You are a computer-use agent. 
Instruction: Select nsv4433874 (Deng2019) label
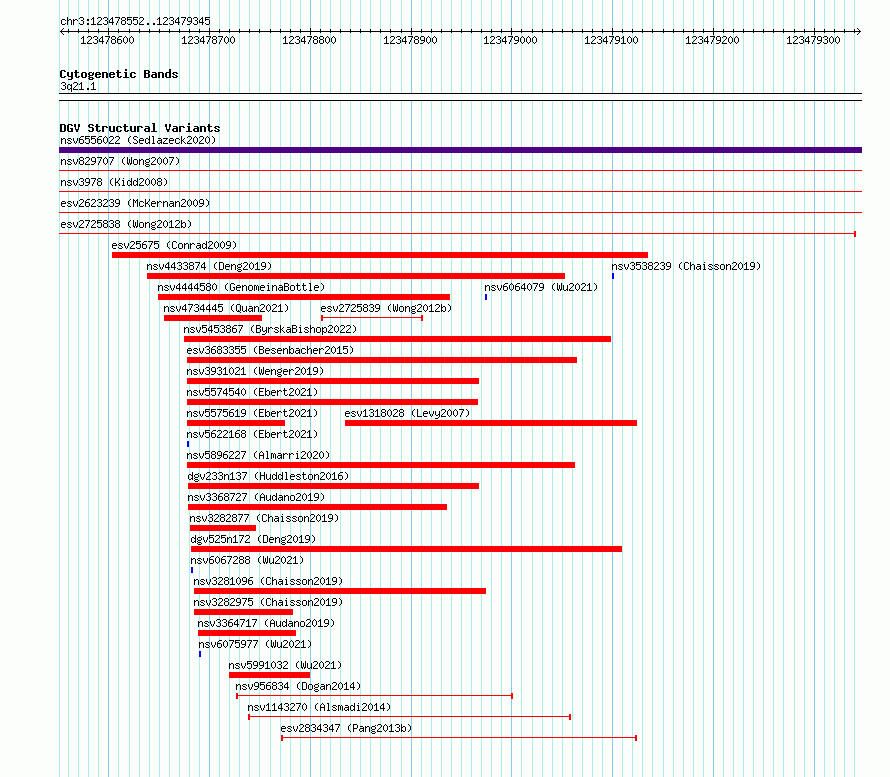[x=209, y=266]
